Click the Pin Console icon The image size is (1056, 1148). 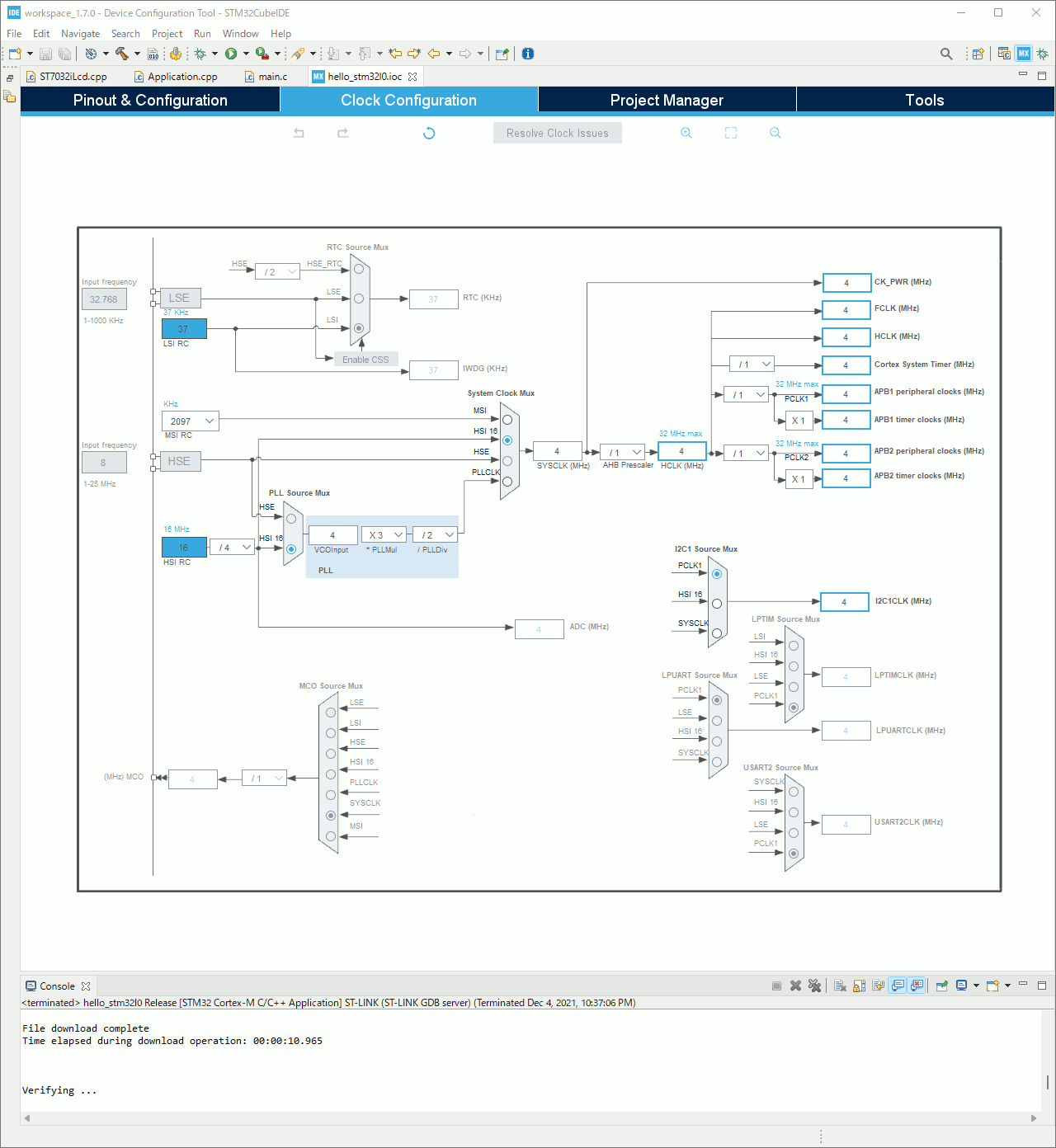pos(941,986)
